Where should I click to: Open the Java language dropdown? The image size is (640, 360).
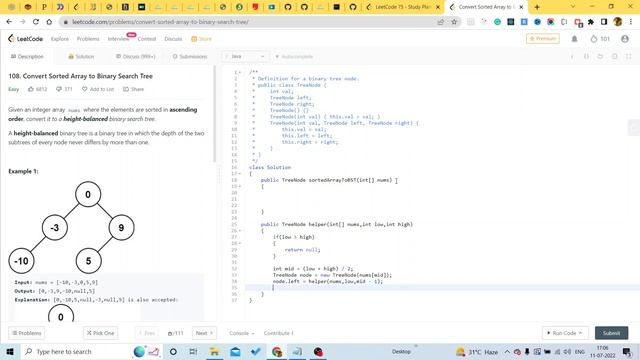[x=245, y=56]
